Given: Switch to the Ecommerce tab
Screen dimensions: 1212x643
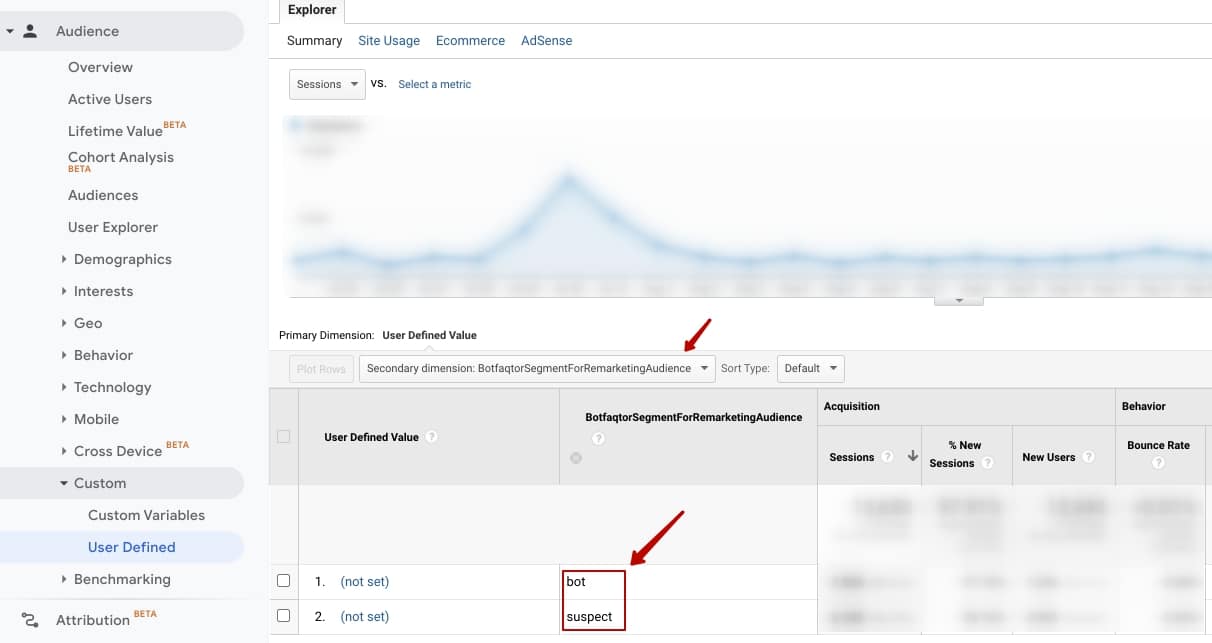Looking at the screenshot, I should (470, 40).
